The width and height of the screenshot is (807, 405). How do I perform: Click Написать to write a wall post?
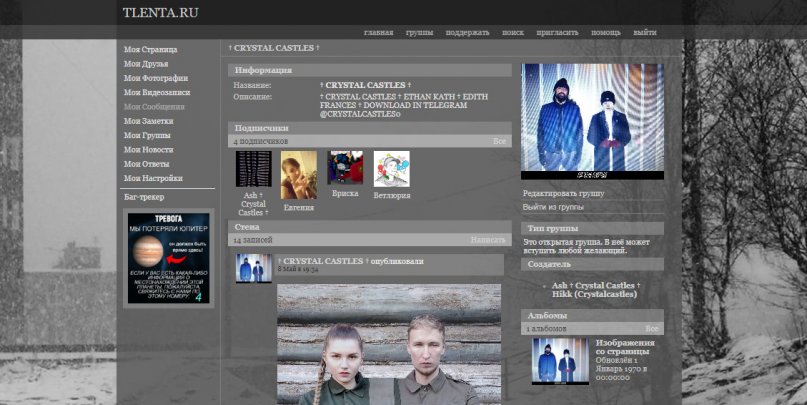click(488, 240)
